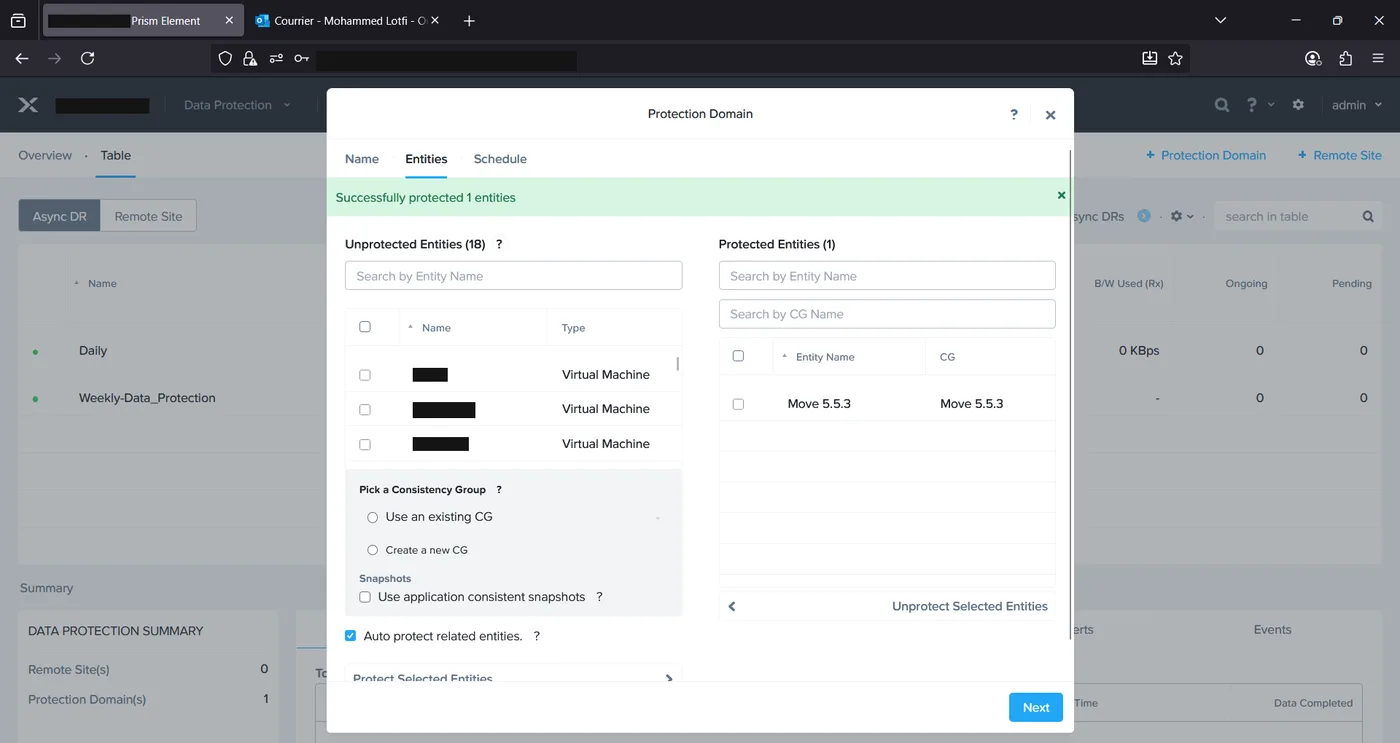Focus the Search by CG Name field
Screen dimensions: 1400x743
click(887, 314)
